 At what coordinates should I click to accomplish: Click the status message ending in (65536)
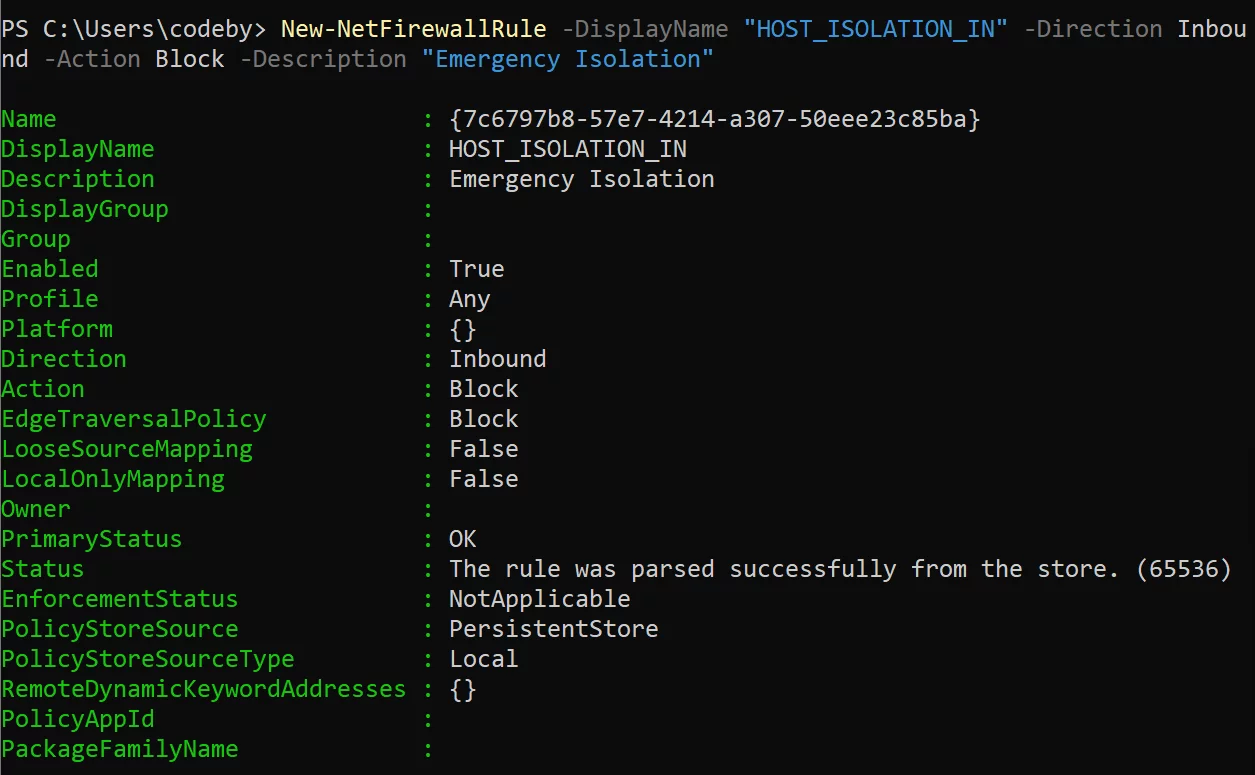(x=840, y=569)
